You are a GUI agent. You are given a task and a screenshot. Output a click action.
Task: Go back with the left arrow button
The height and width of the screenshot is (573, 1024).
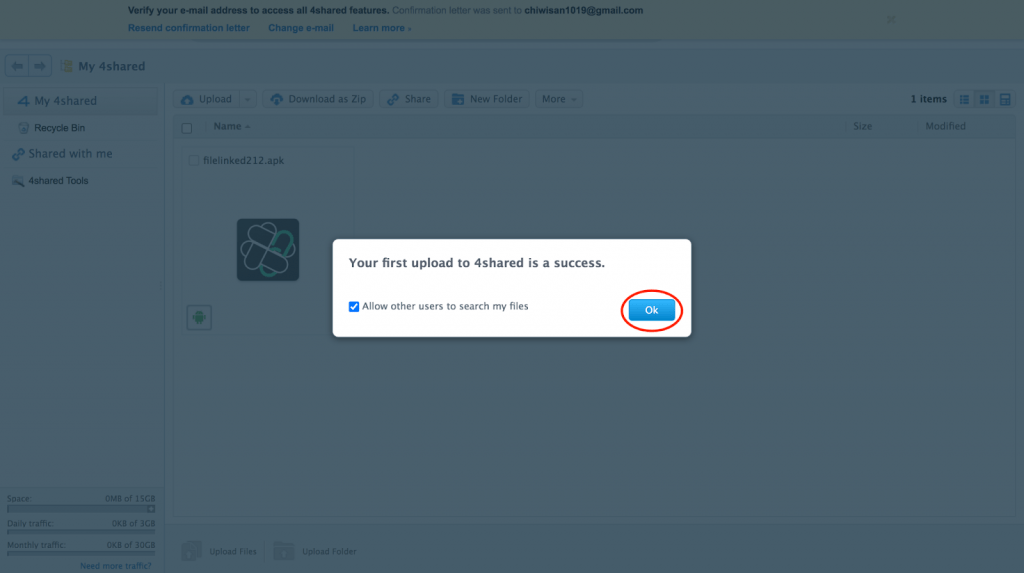point(17,66)
